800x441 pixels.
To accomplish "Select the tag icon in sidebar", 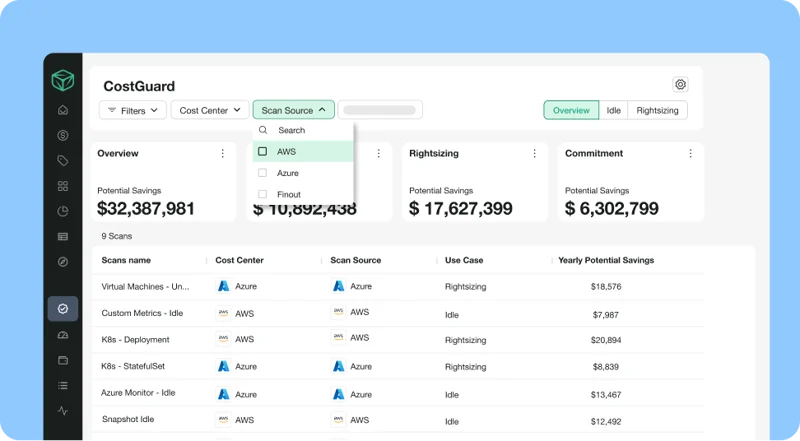I will point(63,161).
